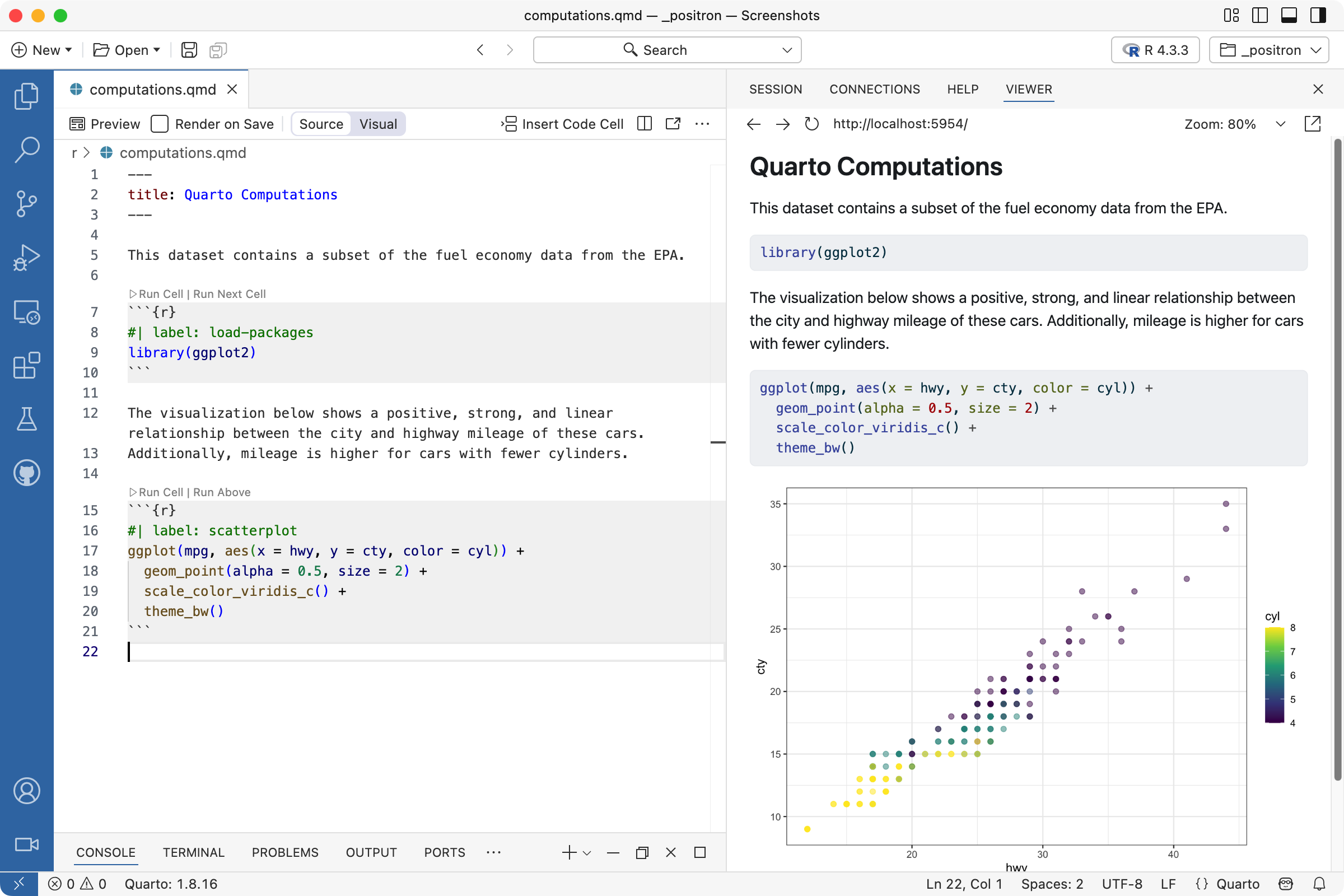The image size is (1344, 896).
Task: Enable Render on Save
Action: coord(160,123)
